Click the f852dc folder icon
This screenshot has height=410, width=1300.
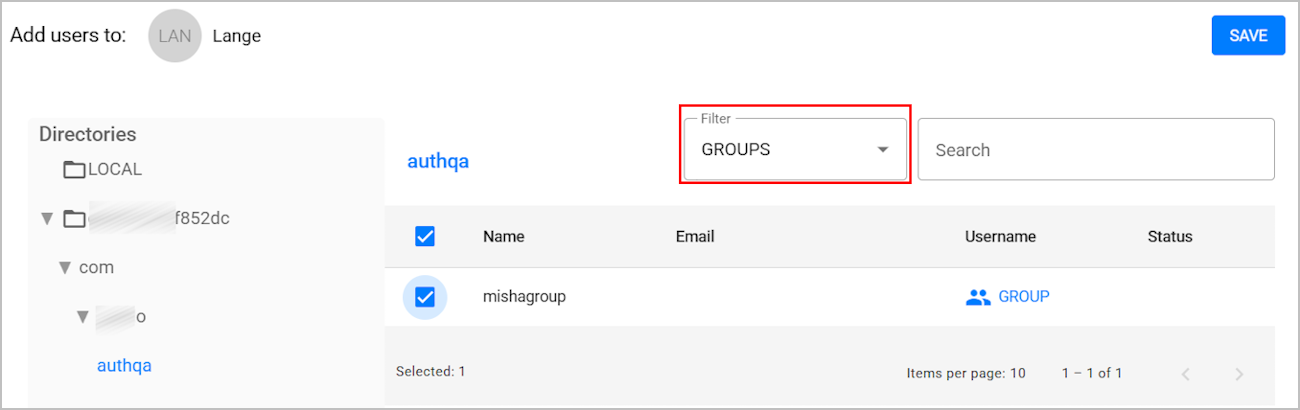[74, 218]
